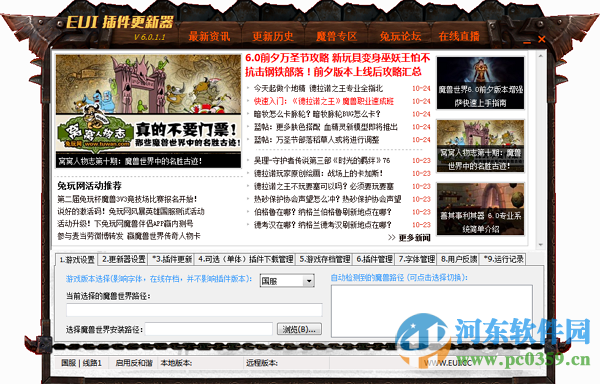Screen dimensions: 600x384
Task: Open news 今天起做个地精 德拉诺之王专业全指北
Action: click(318, 88)
